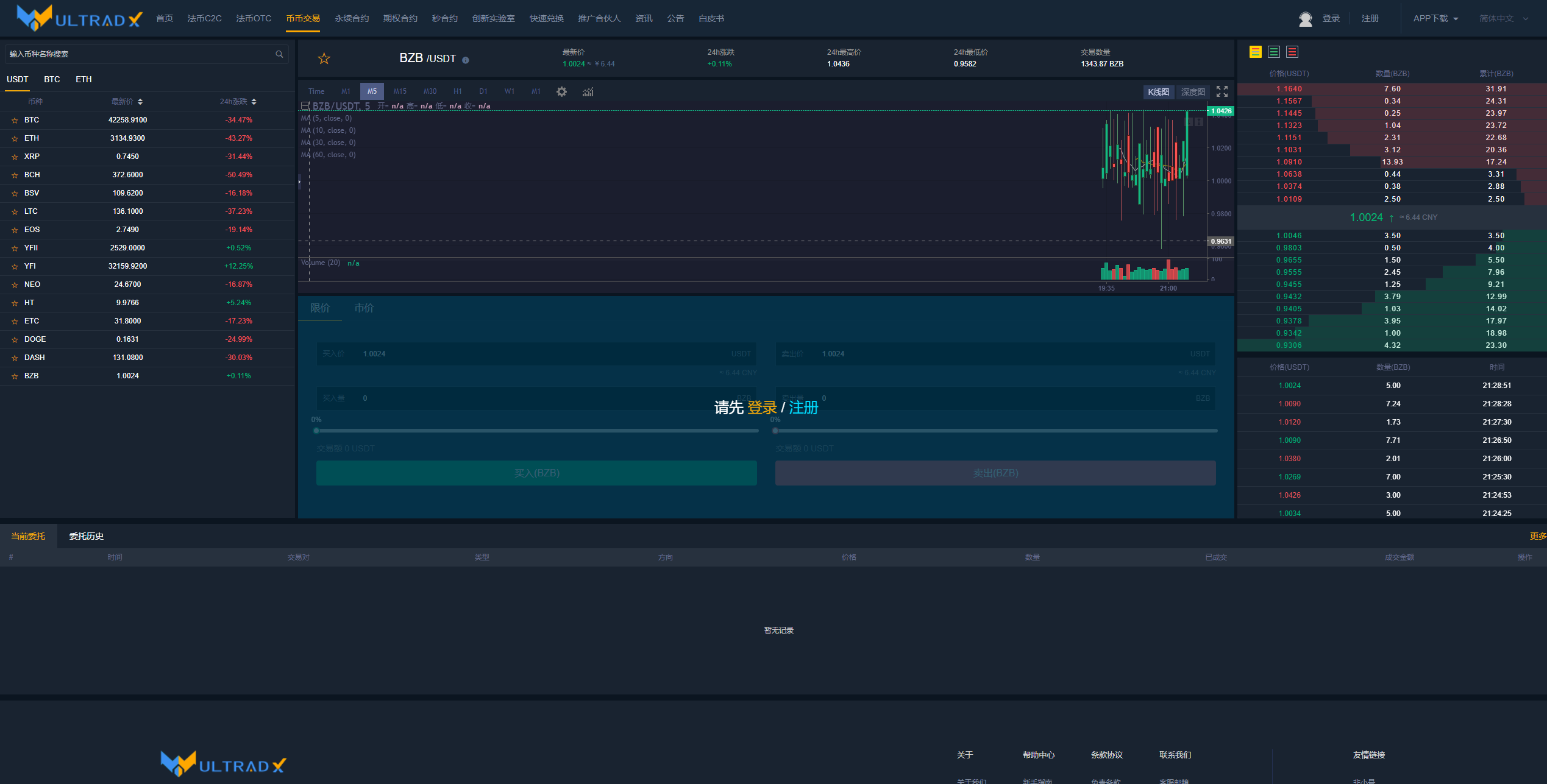This screenshot has width=1547, height=784.
Task: Switch to the 委托历史 tab
Action: coord(86,536)
